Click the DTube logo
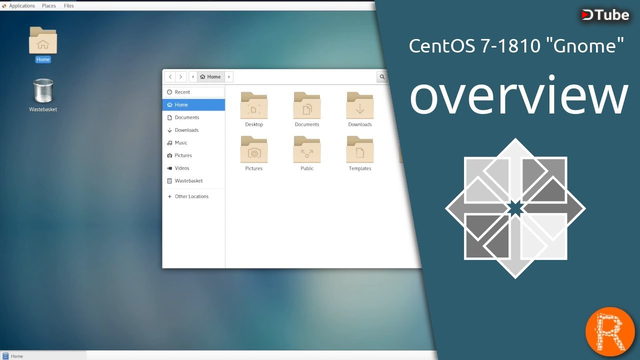The width and height of the screenshot is (640, 360). pos(605,15)
